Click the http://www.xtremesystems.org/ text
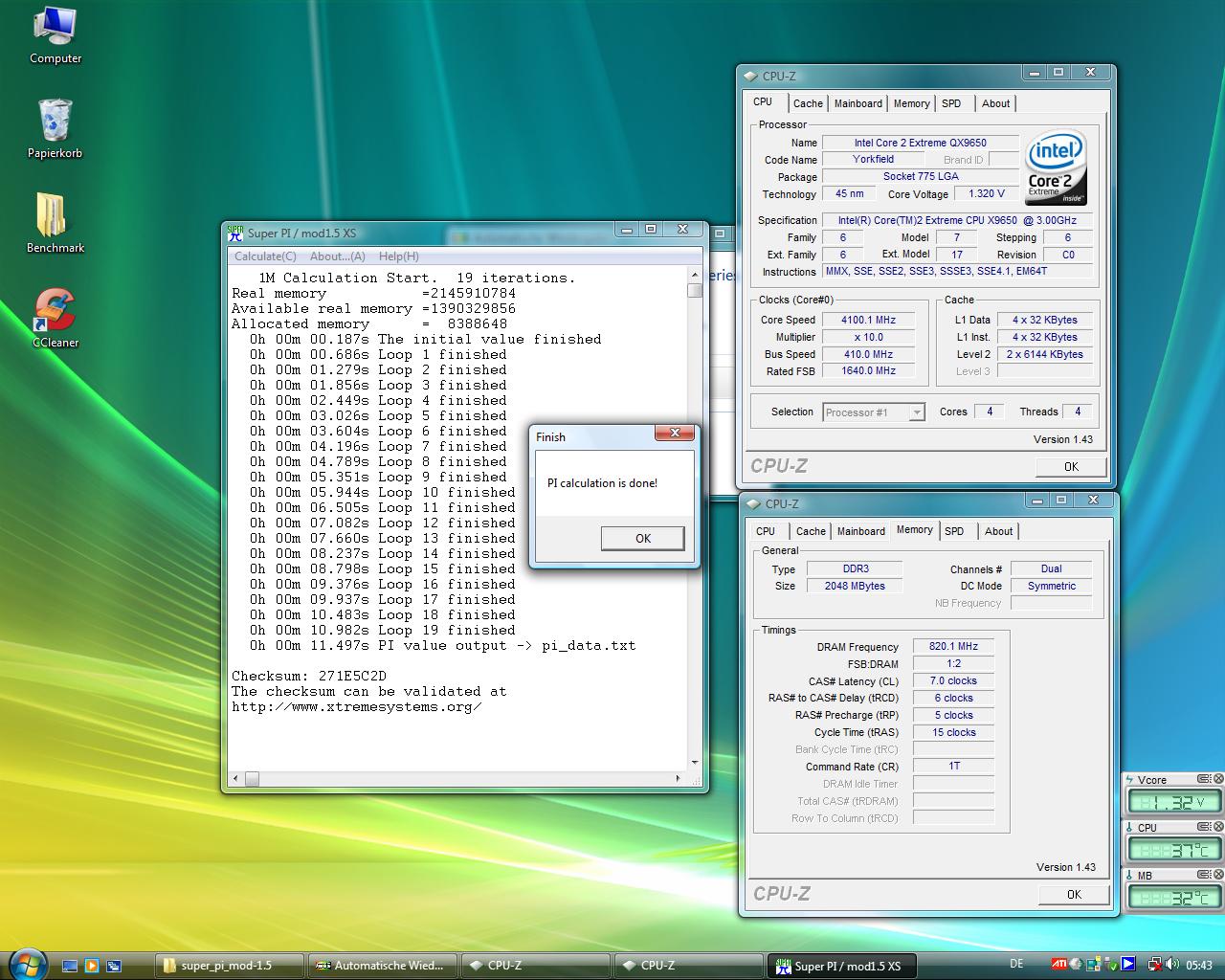 [356, 706]
